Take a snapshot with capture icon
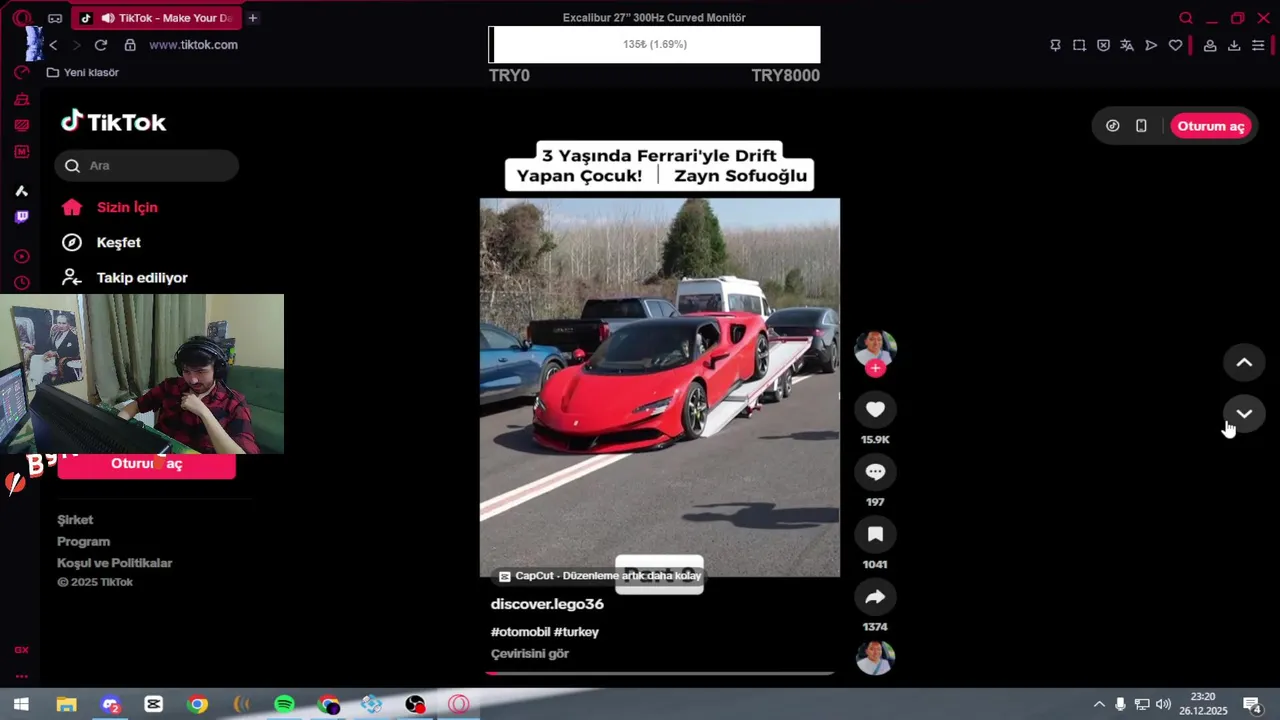The height and width of the screenshot is (720, 1280). [x=1079, y=45]
